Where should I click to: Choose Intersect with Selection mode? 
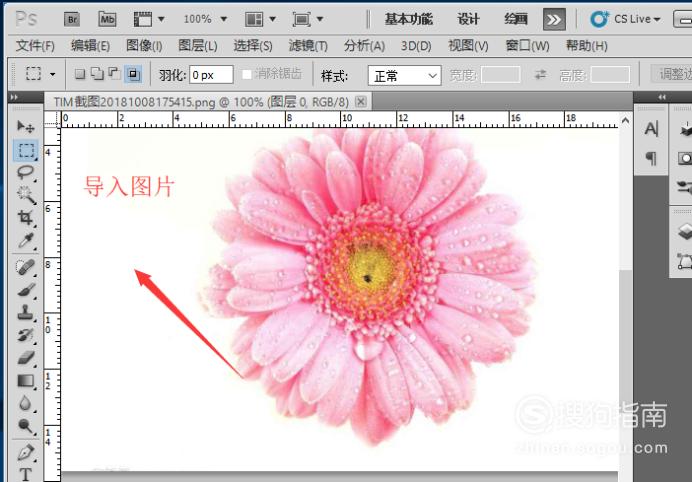coord(133,74)
